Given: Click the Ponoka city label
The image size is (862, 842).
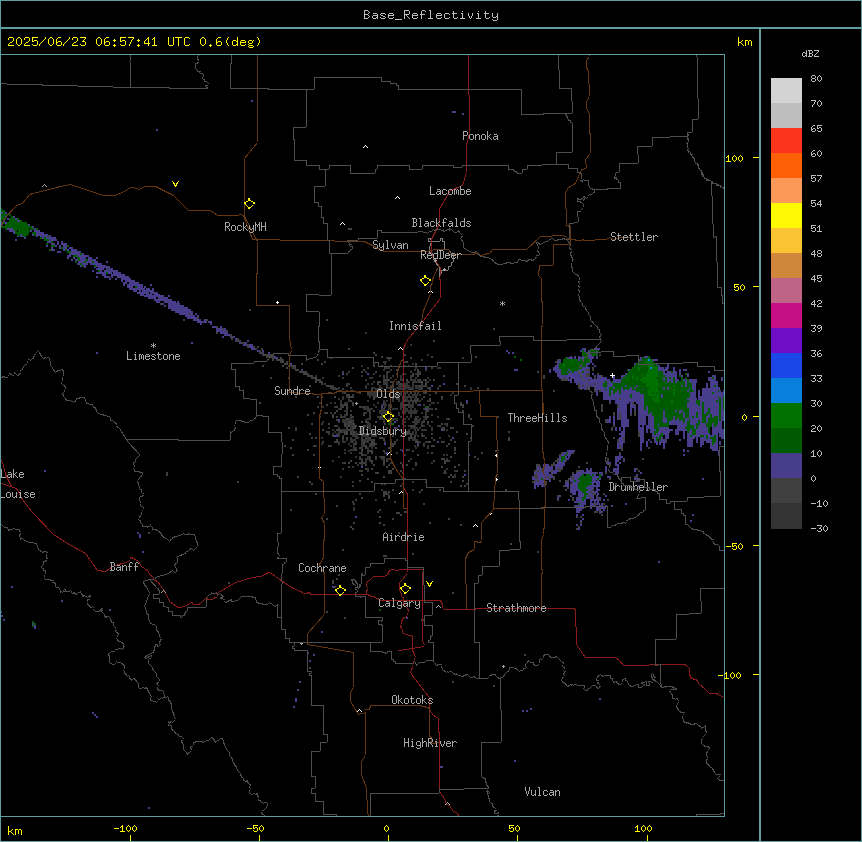Looking at the screenshot, I should coord(480,136).
